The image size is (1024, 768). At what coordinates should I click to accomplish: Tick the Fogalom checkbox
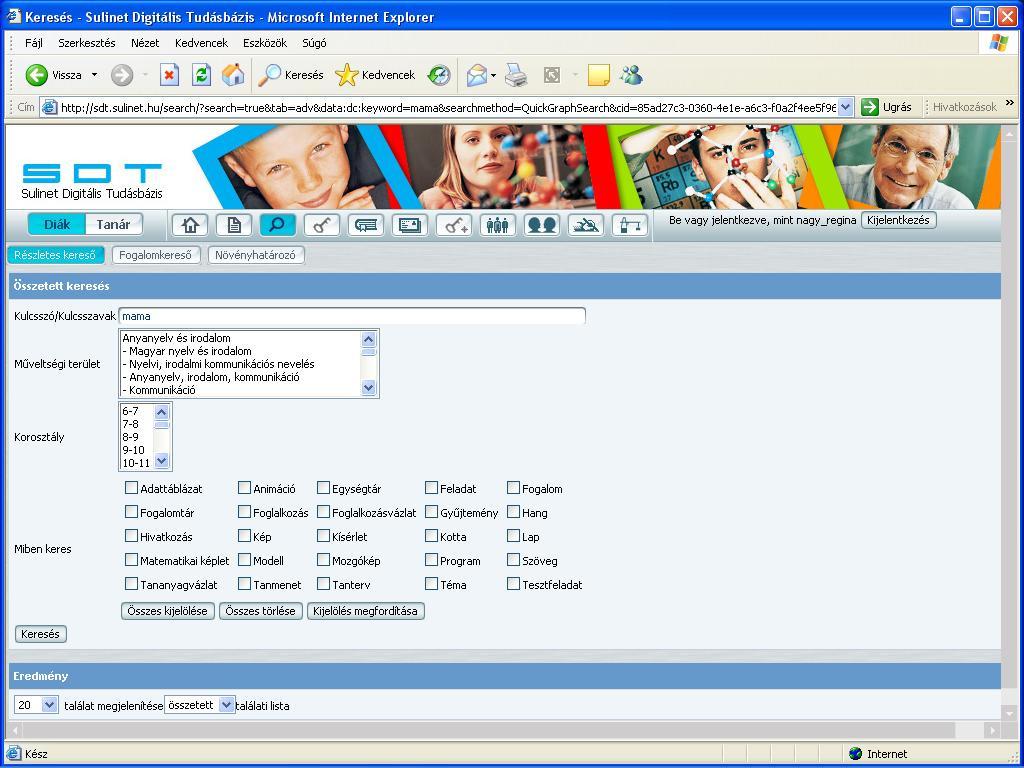pos(513,488)
